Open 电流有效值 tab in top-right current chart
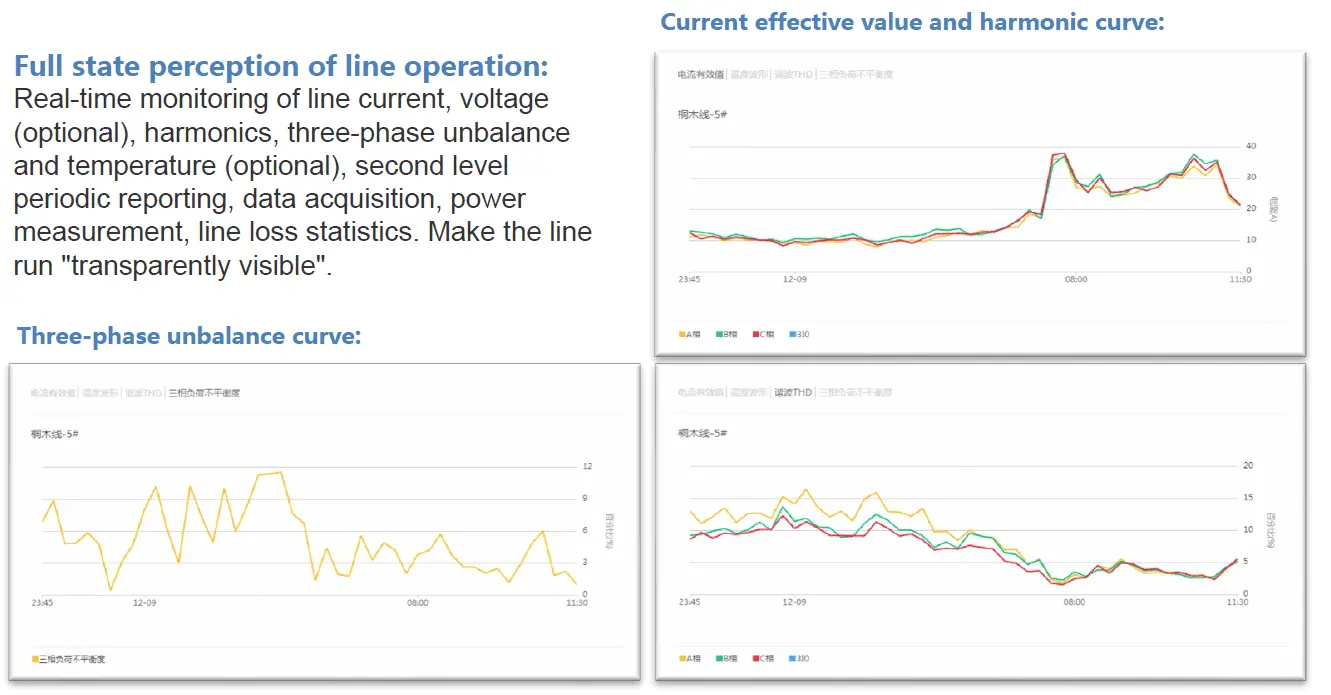1331x695 pixels. click(x=700, y=74)
